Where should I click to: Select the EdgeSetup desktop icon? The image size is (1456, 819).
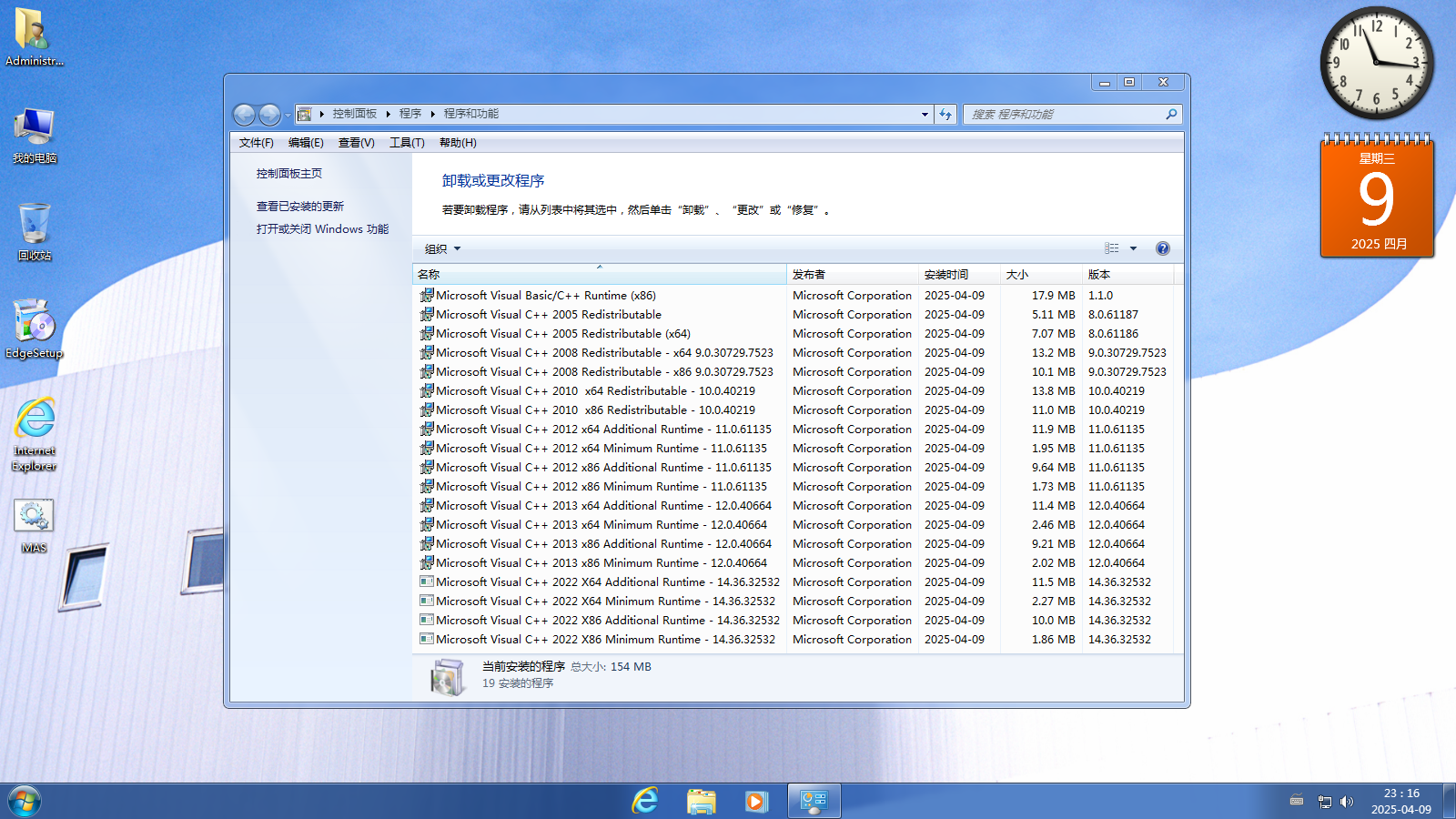click(34, 329)
